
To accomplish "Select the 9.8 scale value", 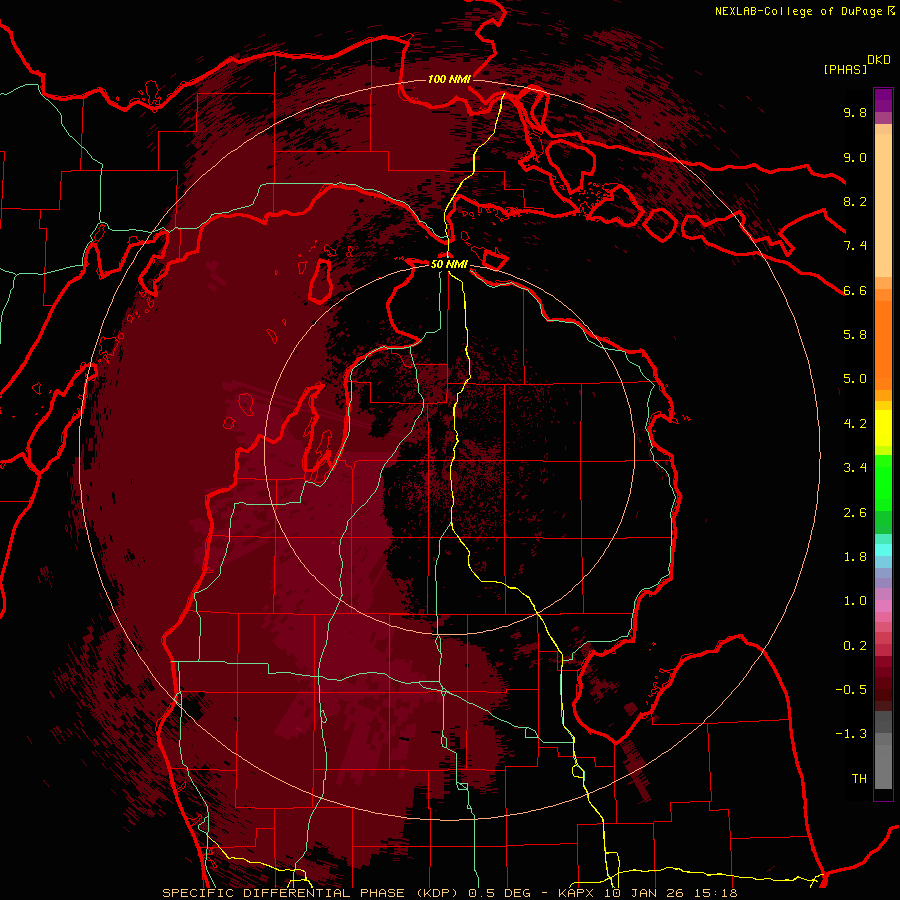I will [855, 112].
